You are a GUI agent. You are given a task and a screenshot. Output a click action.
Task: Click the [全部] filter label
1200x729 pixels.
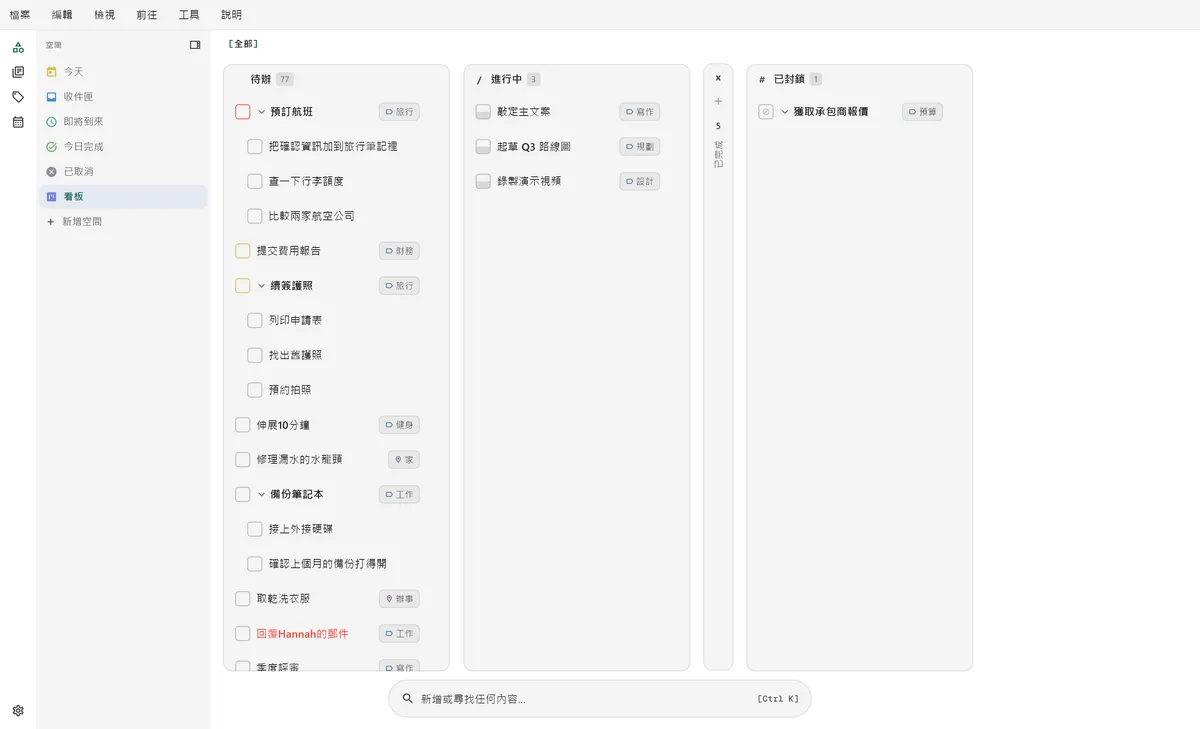pos(243,44)
